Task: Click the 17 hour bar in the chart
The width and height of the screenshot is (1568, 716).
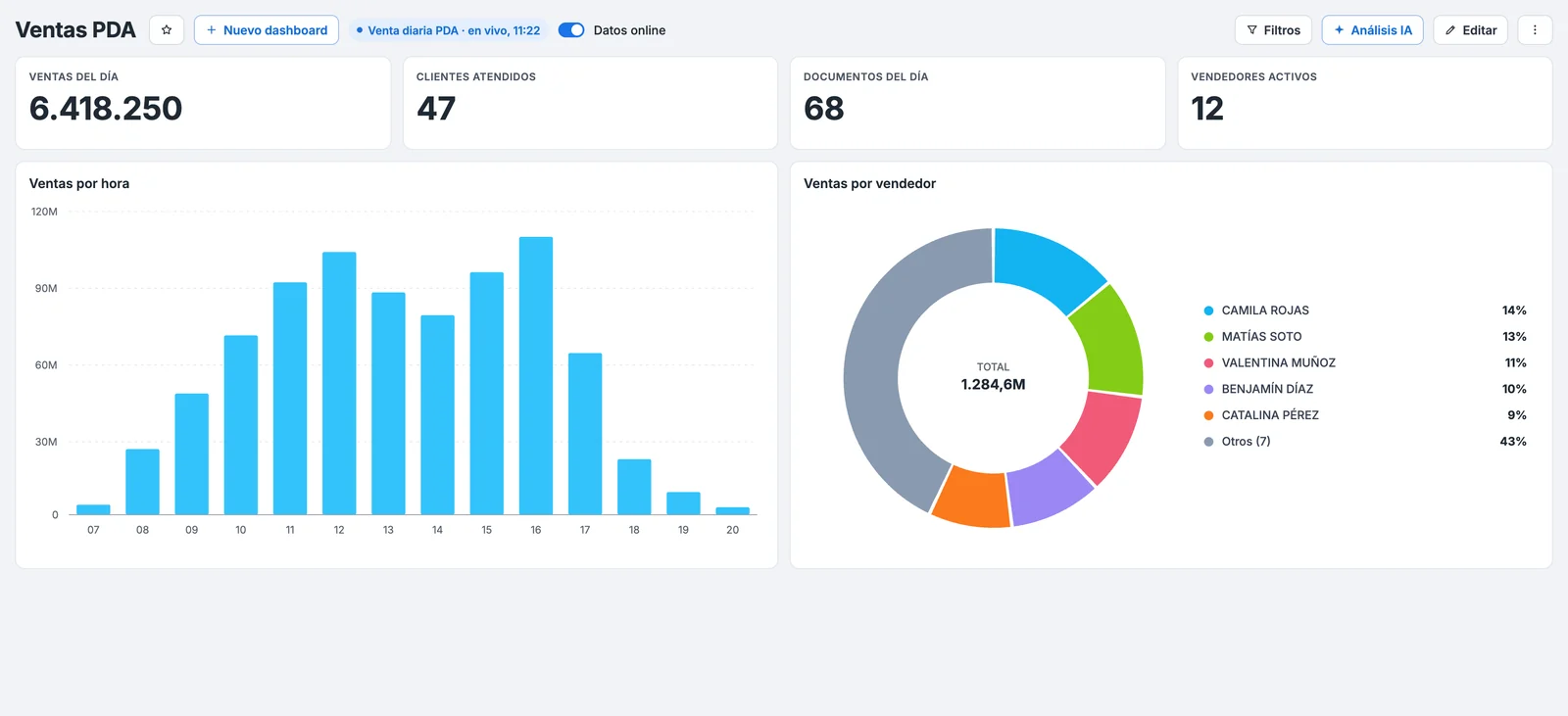Action: [x=585, y=434]
